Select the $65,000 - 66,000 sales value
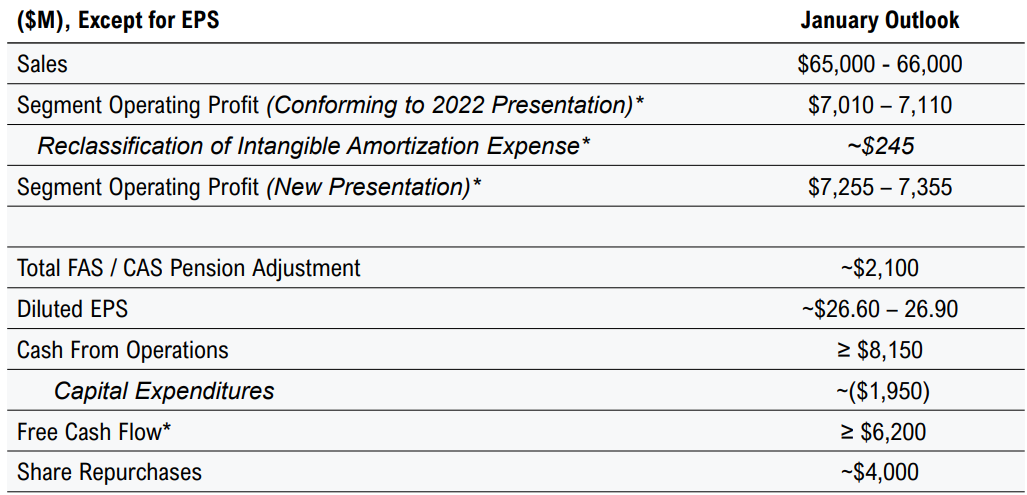This screenshot has width=1027, height=495. click(x=880, y=64)
